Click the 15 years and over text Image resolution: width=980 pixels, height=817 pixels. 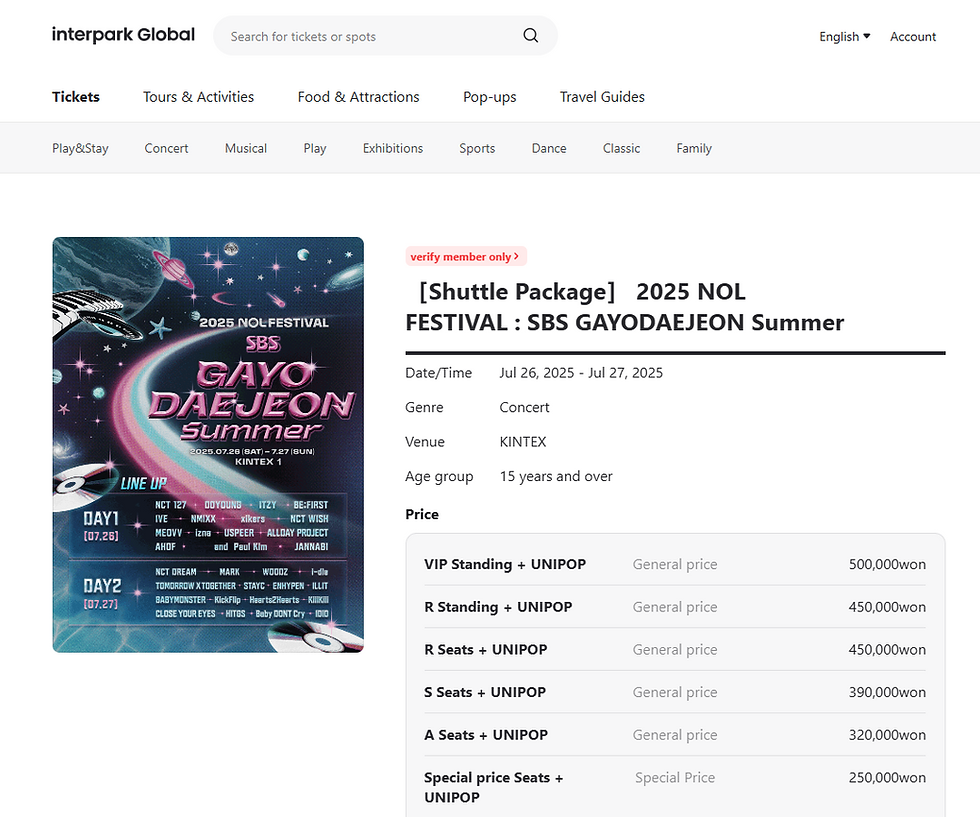(556, 476)
